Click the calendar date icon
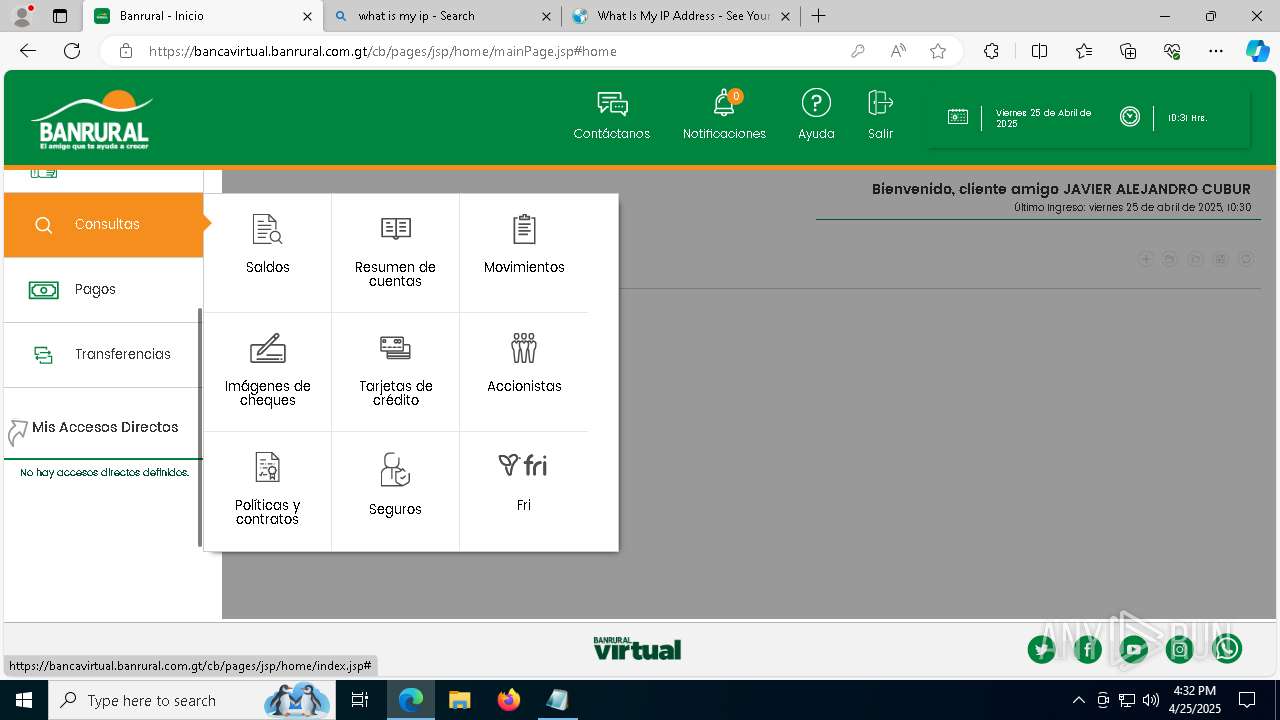Image resolution: width=1280 pixels, height=720 pixels. [x=958, y=117]
